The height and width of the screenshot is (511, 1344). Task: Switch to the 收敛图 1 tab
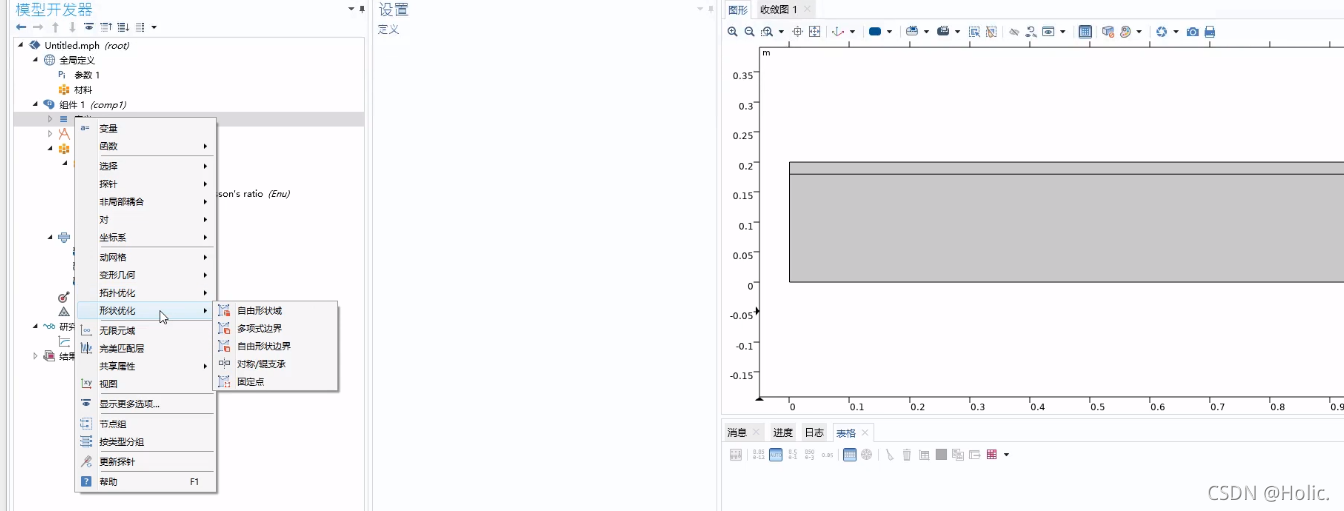click(x=778, y=9)
